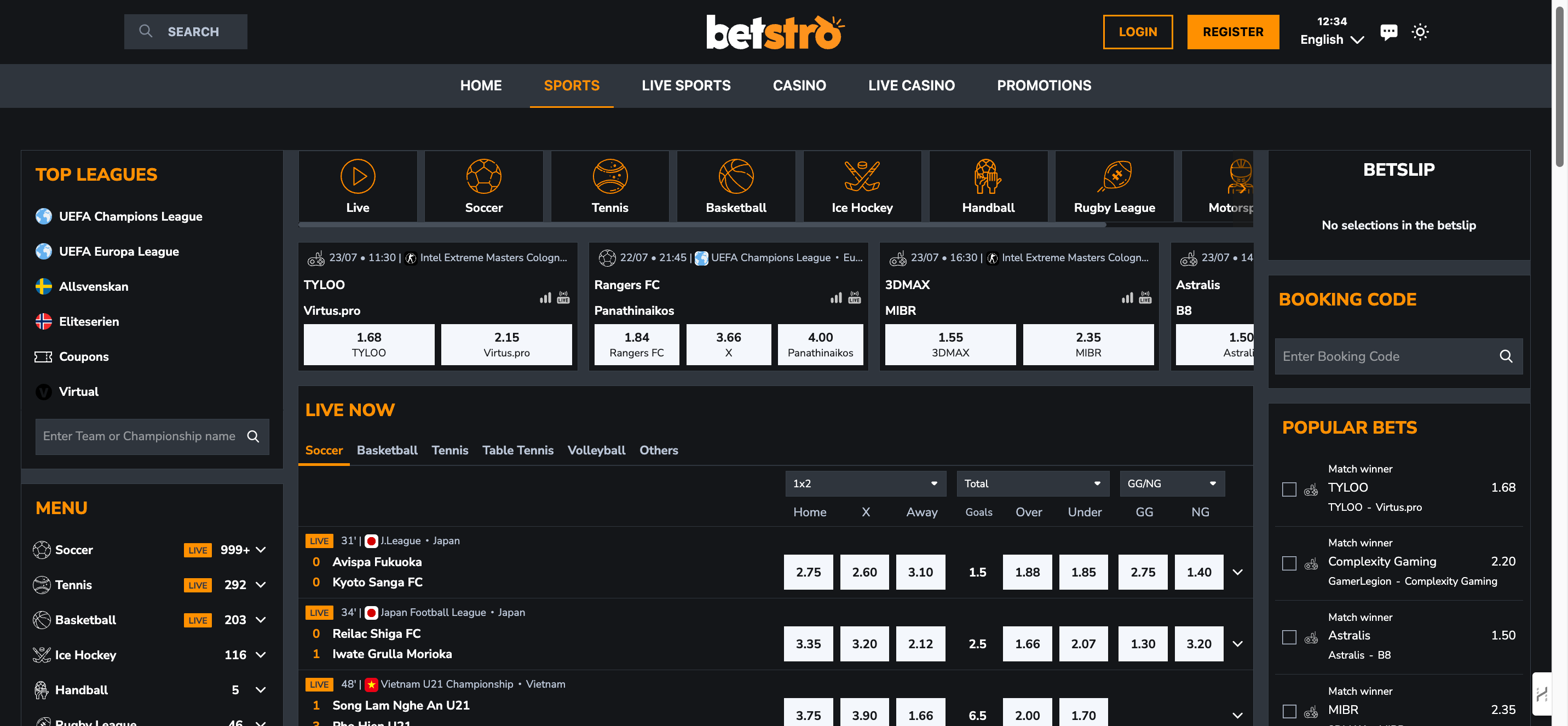Switch Live Now to Volleyball tab

[x=597, y=450]
